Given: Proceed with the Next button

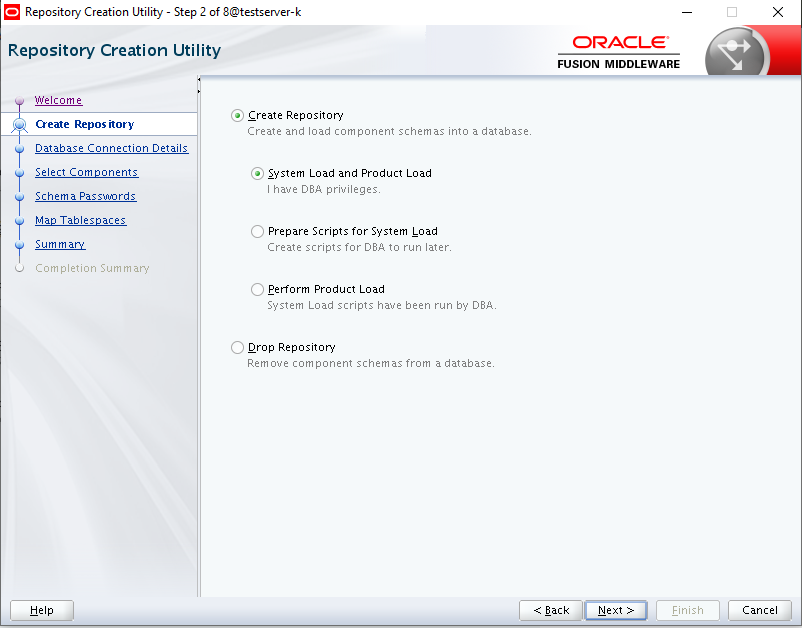Looking at the screenshot, I should click(x=616, y=610).
